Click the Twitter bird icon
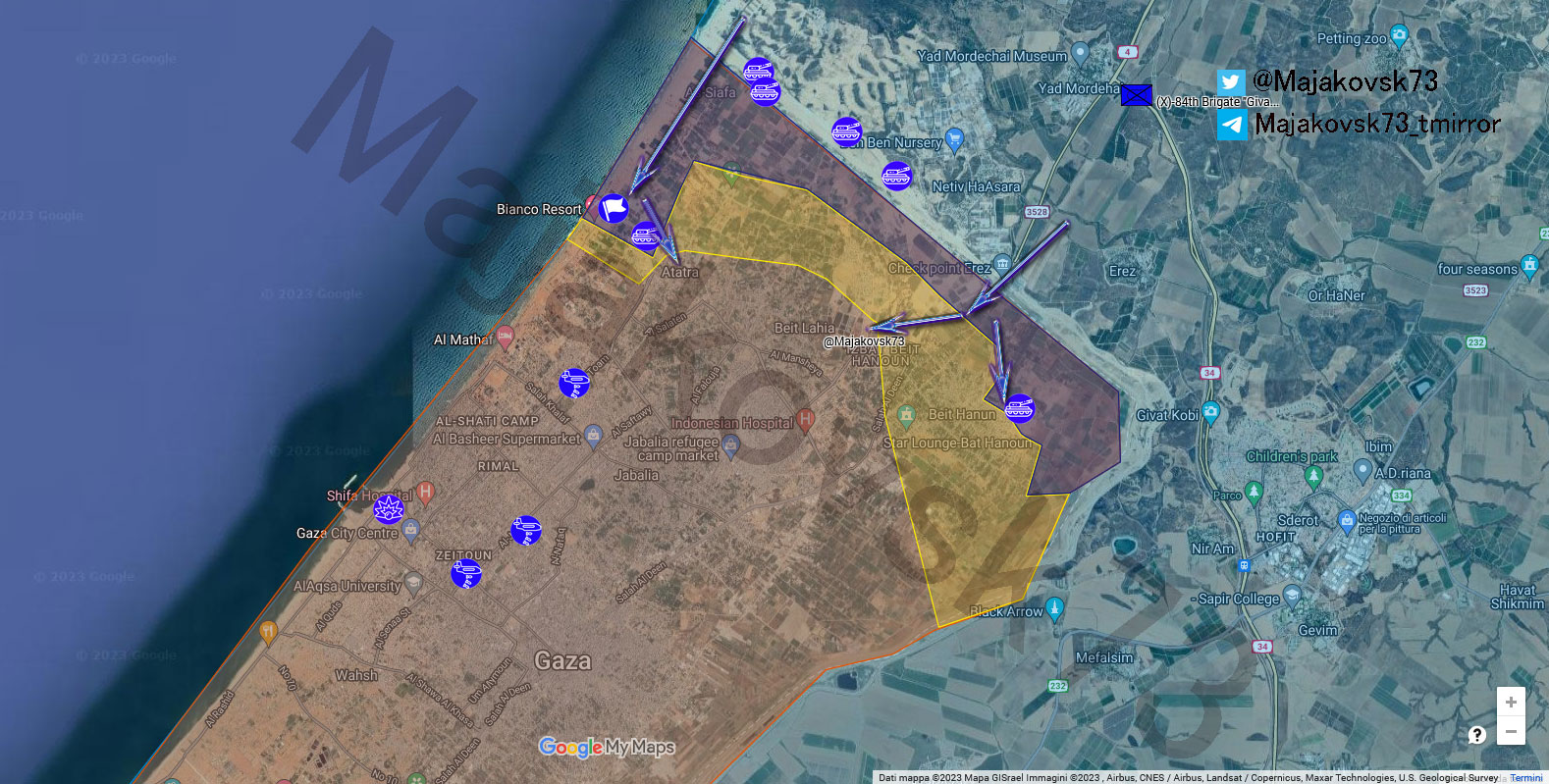 [x=1231, y=82]
